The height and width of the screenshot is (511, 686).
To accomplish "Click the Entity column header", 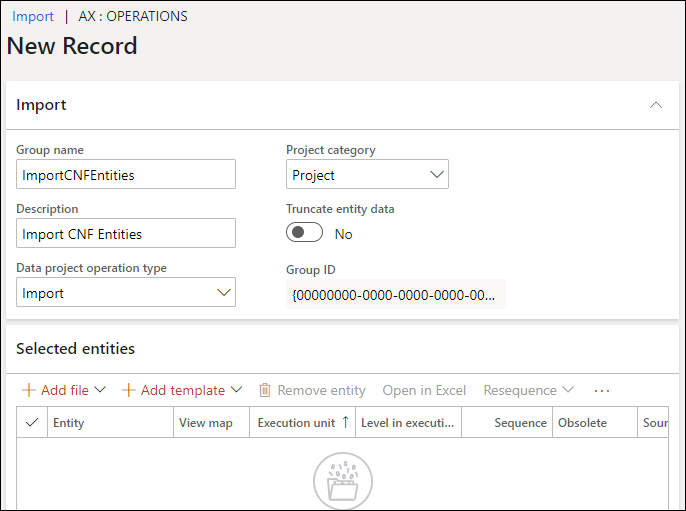I will click(x=69, y=423).
